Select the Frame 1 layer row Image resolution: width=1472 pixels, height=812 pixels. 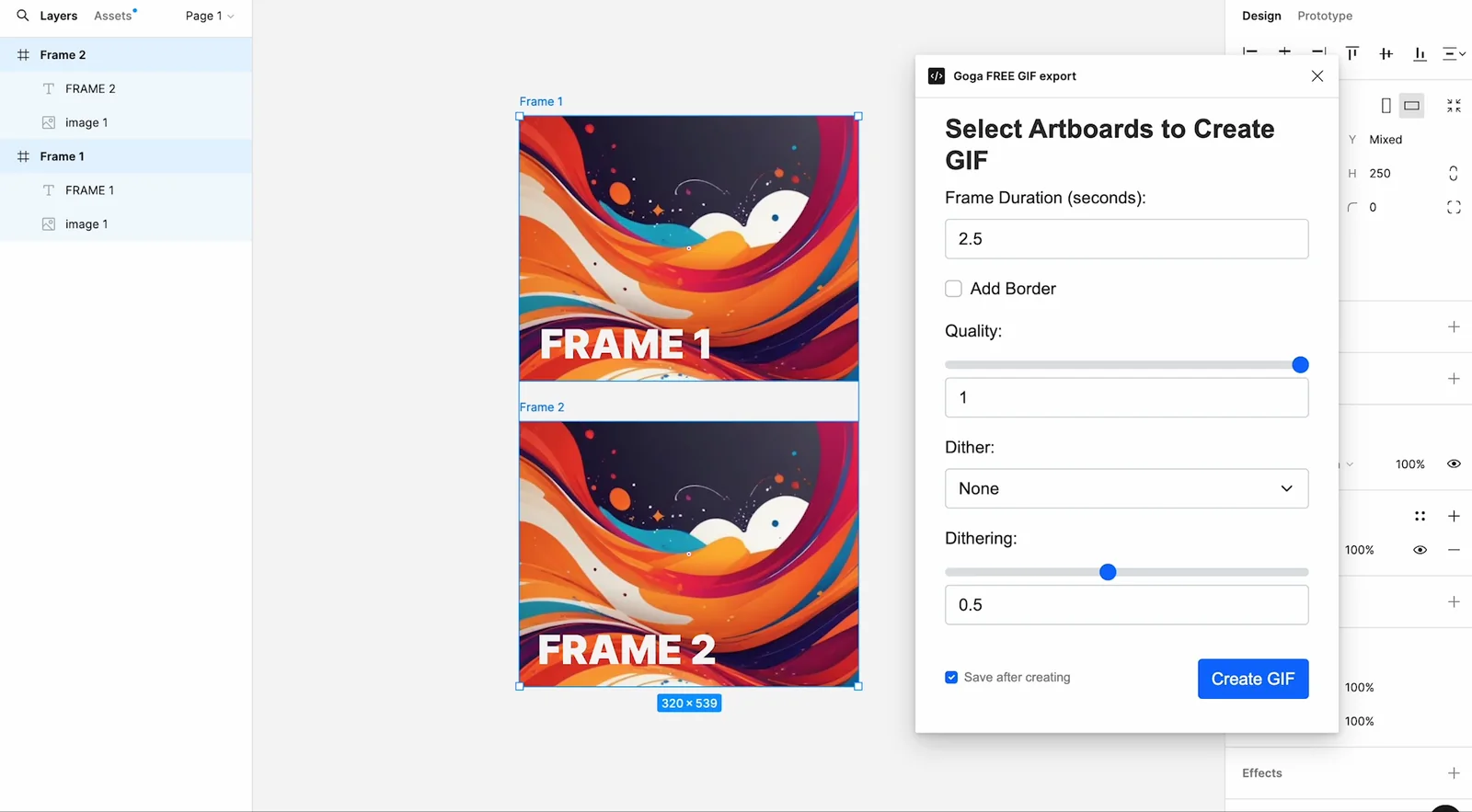(126, 156)
